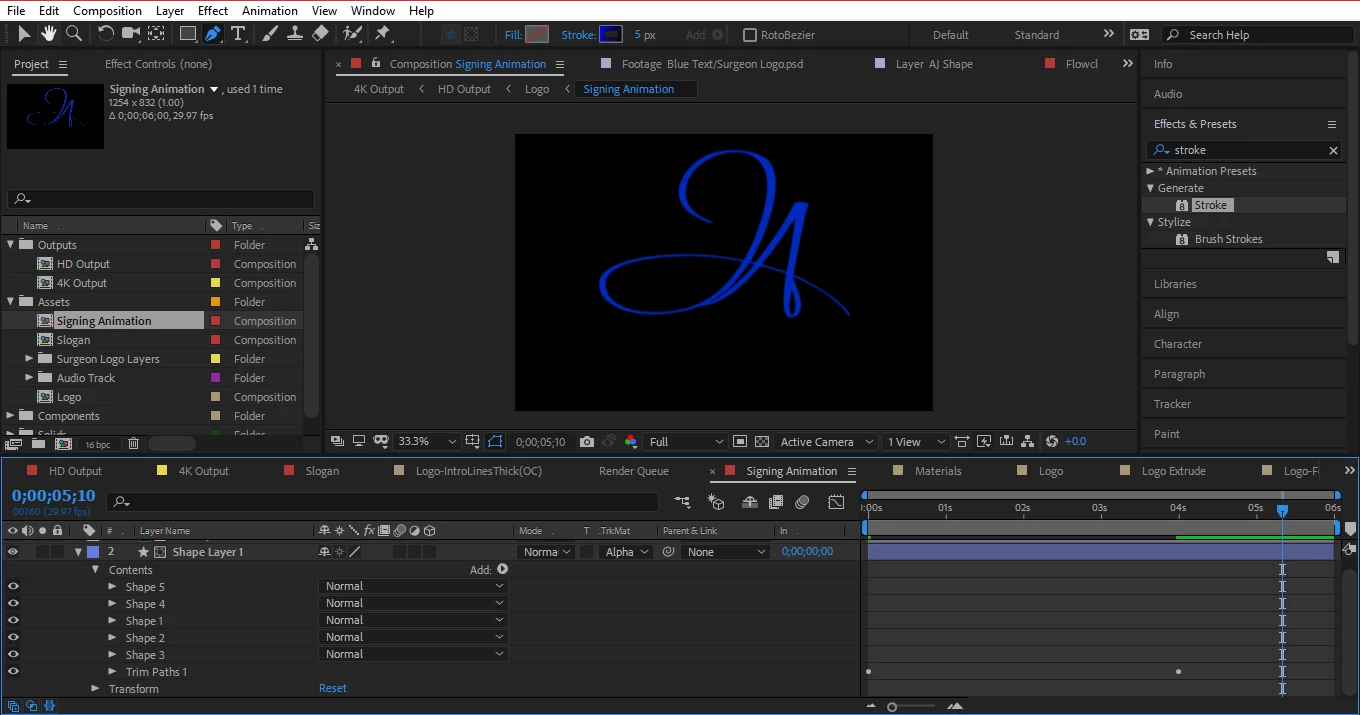Open the Alpha track matte dropdown
The height and width of the screenshot is (715, 1360).
pos(627,552)
